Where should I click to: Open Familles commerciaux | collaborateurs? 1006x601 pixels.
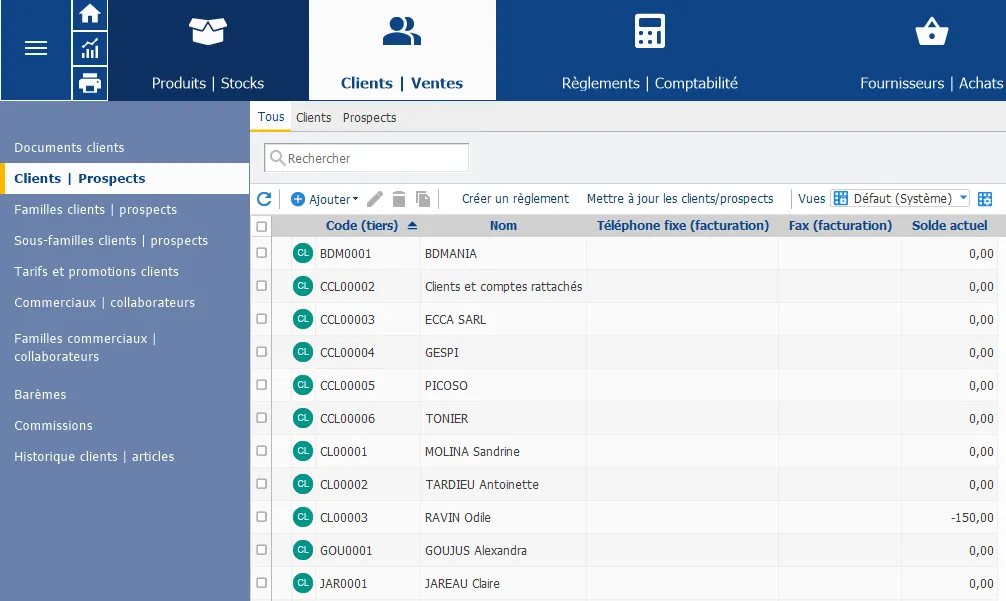(85, 347)
